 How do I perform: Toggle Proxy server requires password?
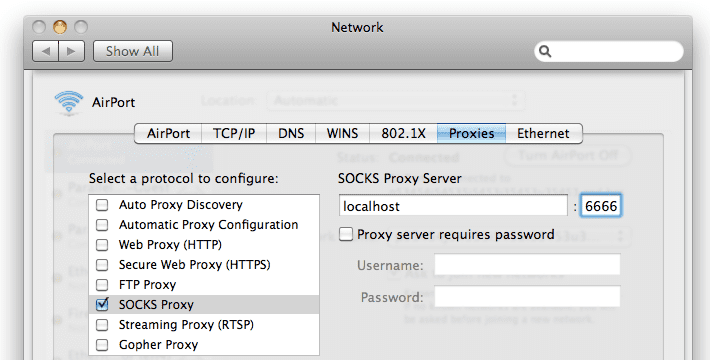pyautogui.click(x=346, y=234)
